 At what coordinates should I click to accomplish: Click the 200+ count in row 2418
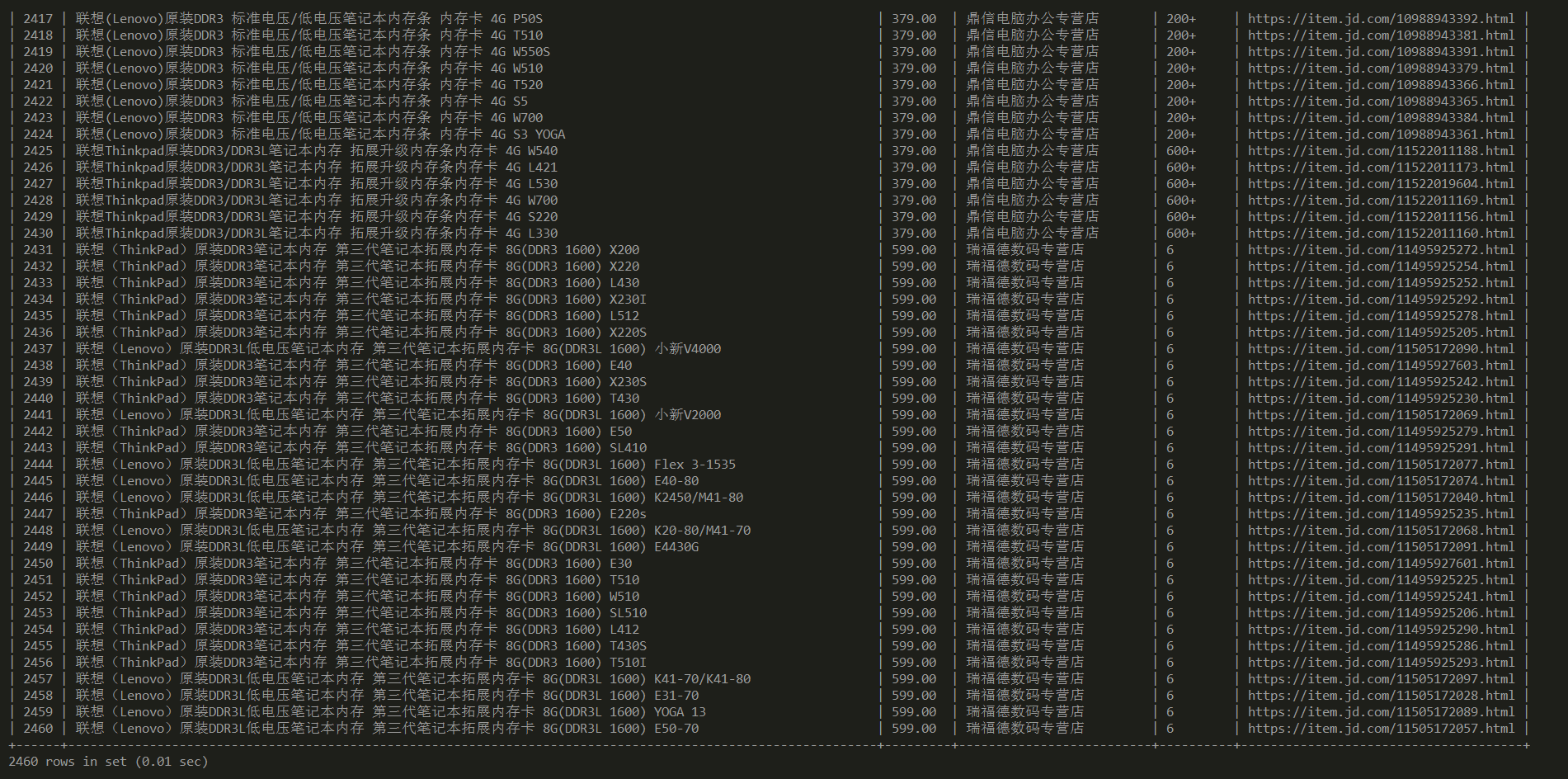click(x=1181, y=35)
